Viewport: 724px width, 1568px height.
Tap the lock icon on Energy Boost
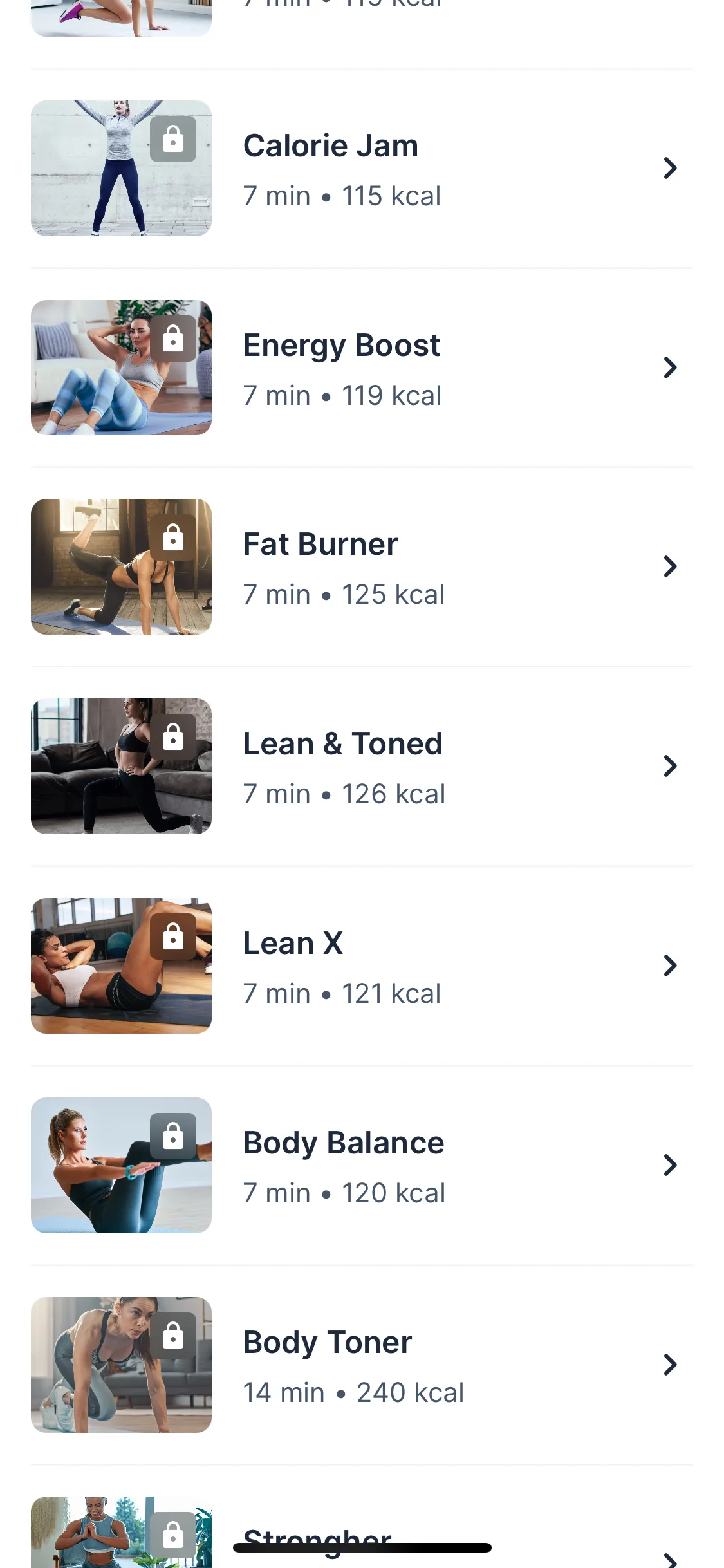click(x=173, y=339)
